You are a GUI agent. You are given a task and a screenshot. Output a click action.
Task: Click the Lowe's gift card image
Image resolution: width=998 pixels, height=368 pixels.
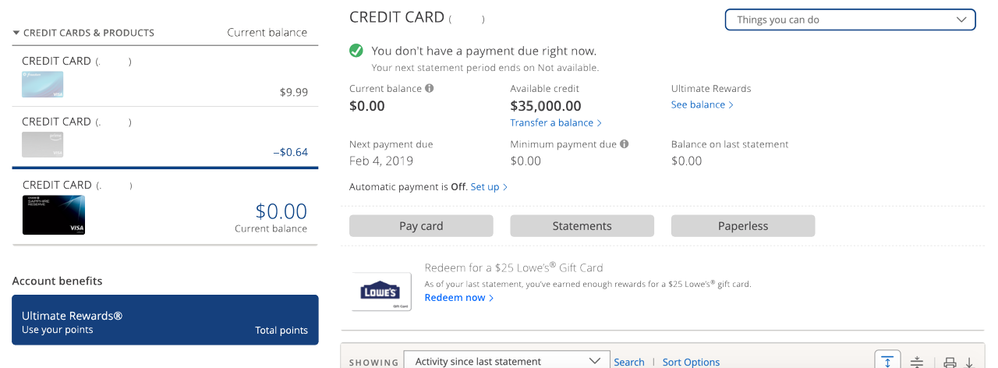[x=381, y=292]
